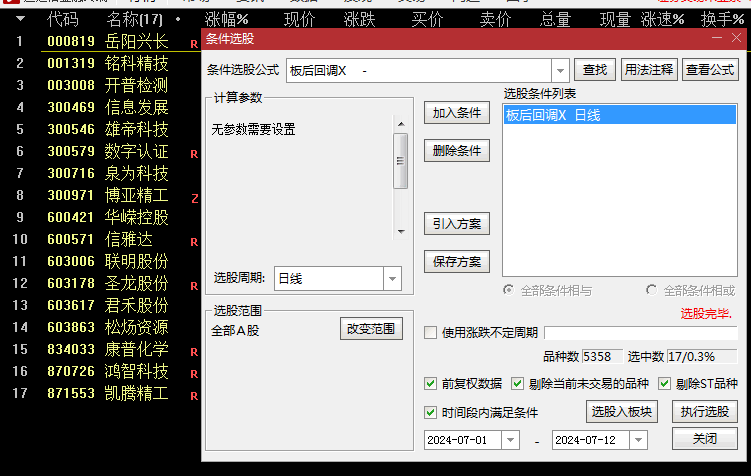Select 板后回调X 日线 condition in list
Screen dimensions: 751x476
(619, 115)
